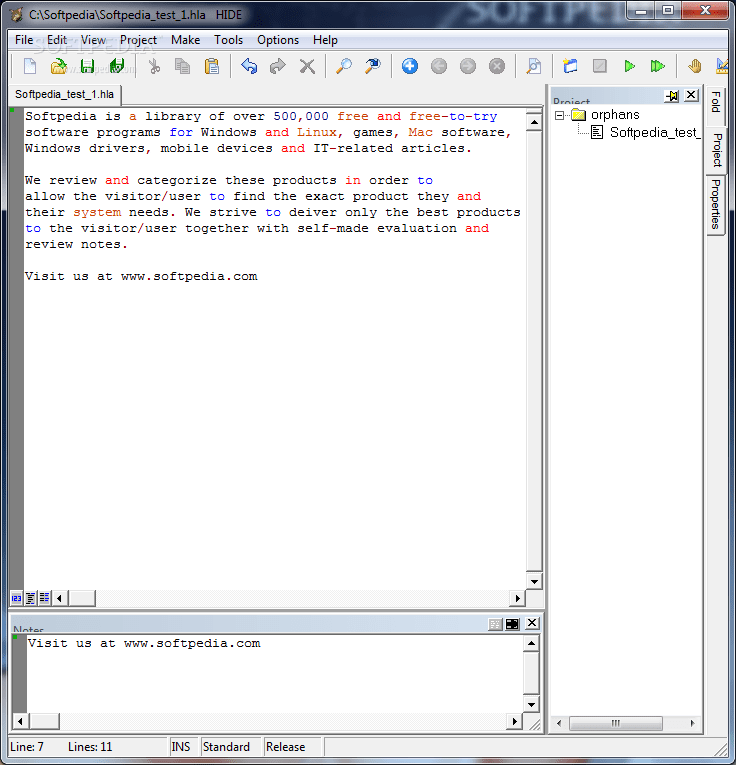Image resolution: width=736 pixels, height=765 pixels.
Task: Click the Project panel horizontal scrollbar thumb
Action: 616,723
